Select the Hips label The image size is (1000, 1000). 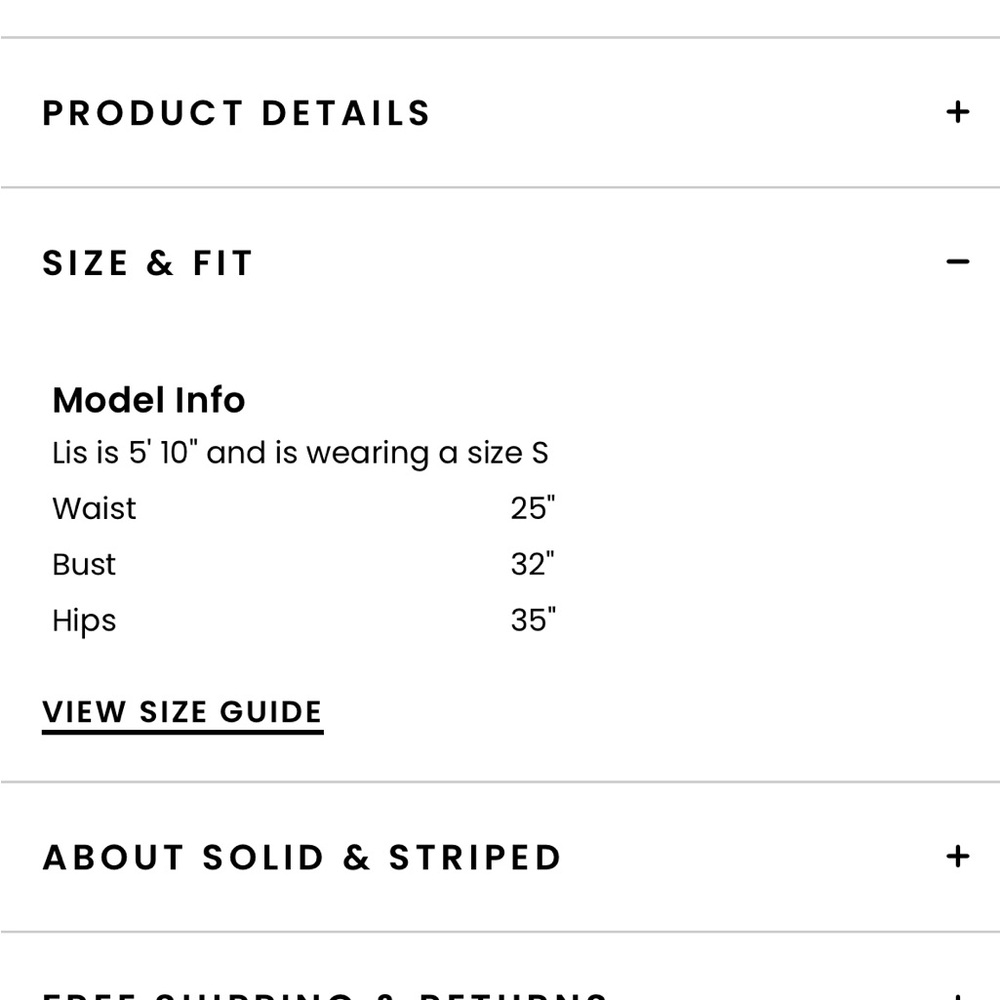[x=84, y=620]
